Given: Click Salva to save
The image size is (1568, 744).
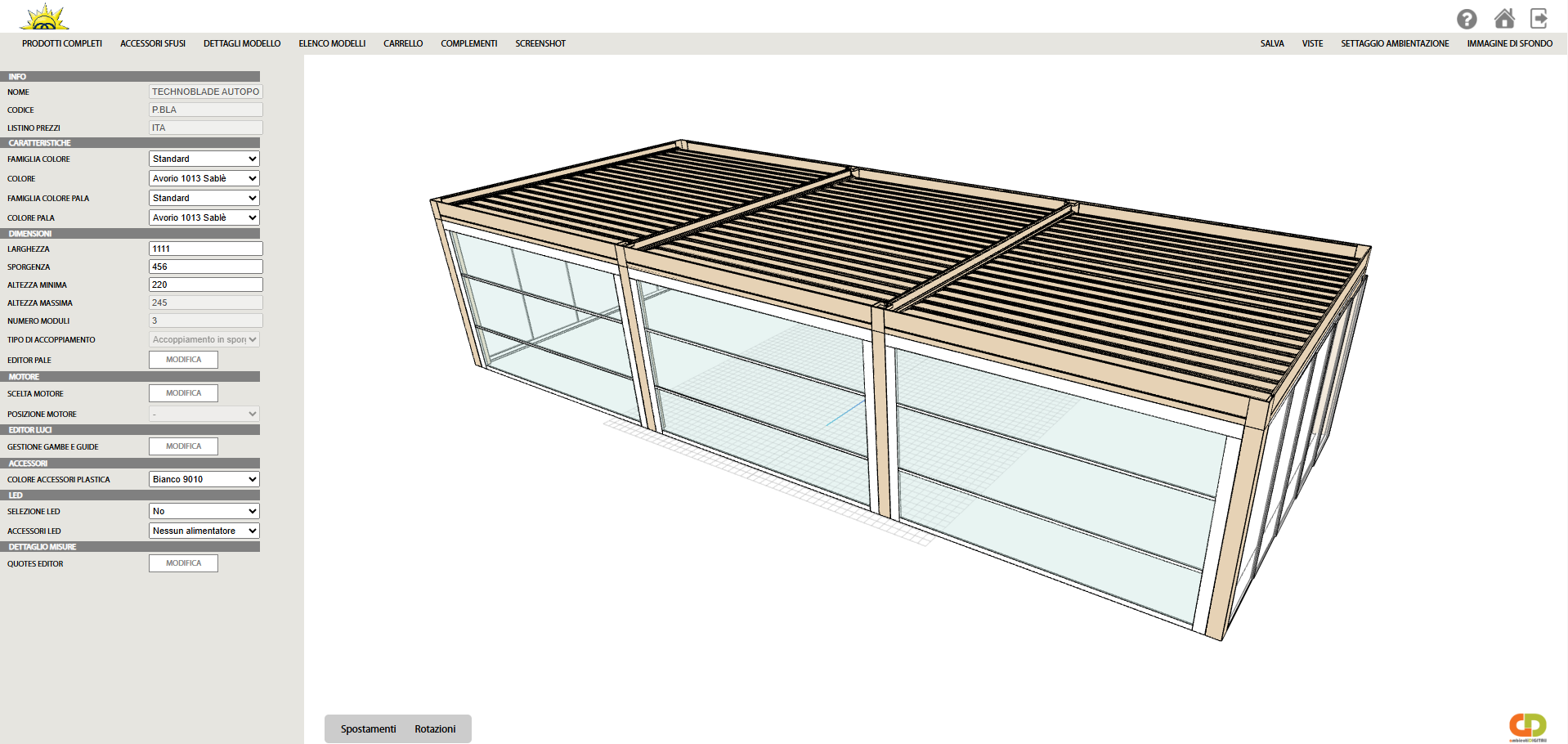Looking at the screenshot, I should 1272,43.
